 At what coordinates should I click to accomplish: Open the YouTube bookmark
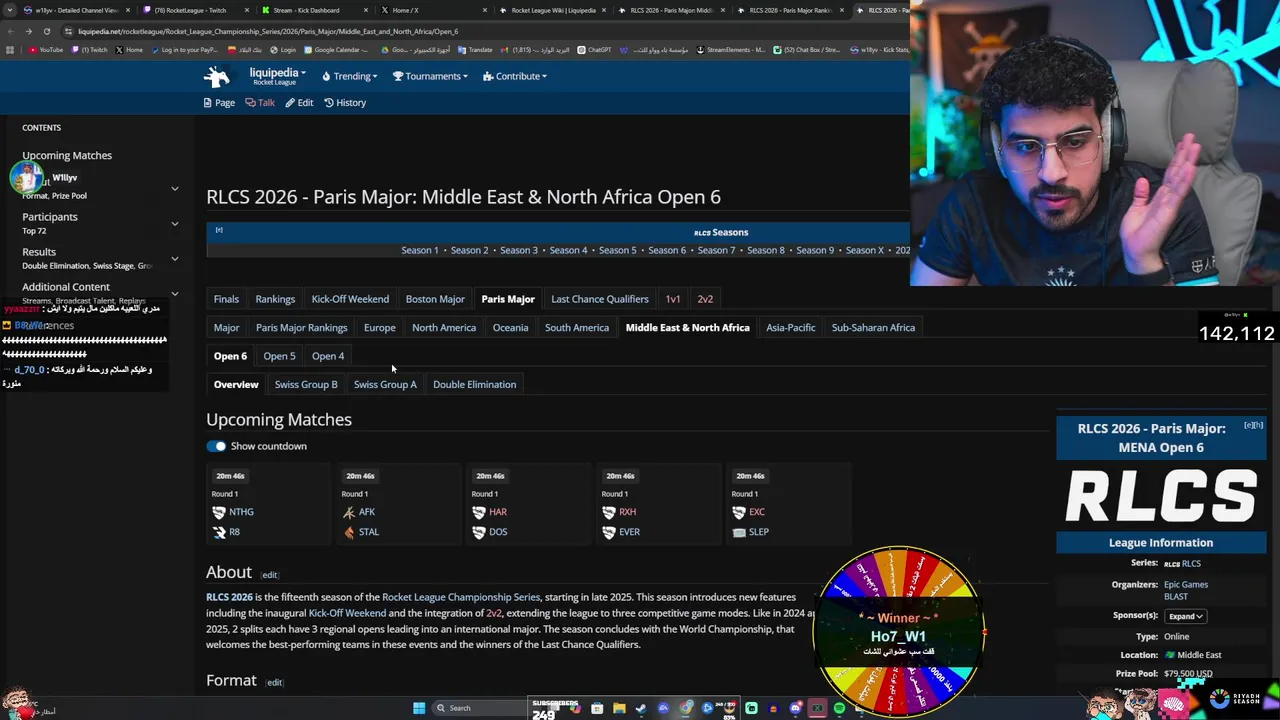point(46,50)
